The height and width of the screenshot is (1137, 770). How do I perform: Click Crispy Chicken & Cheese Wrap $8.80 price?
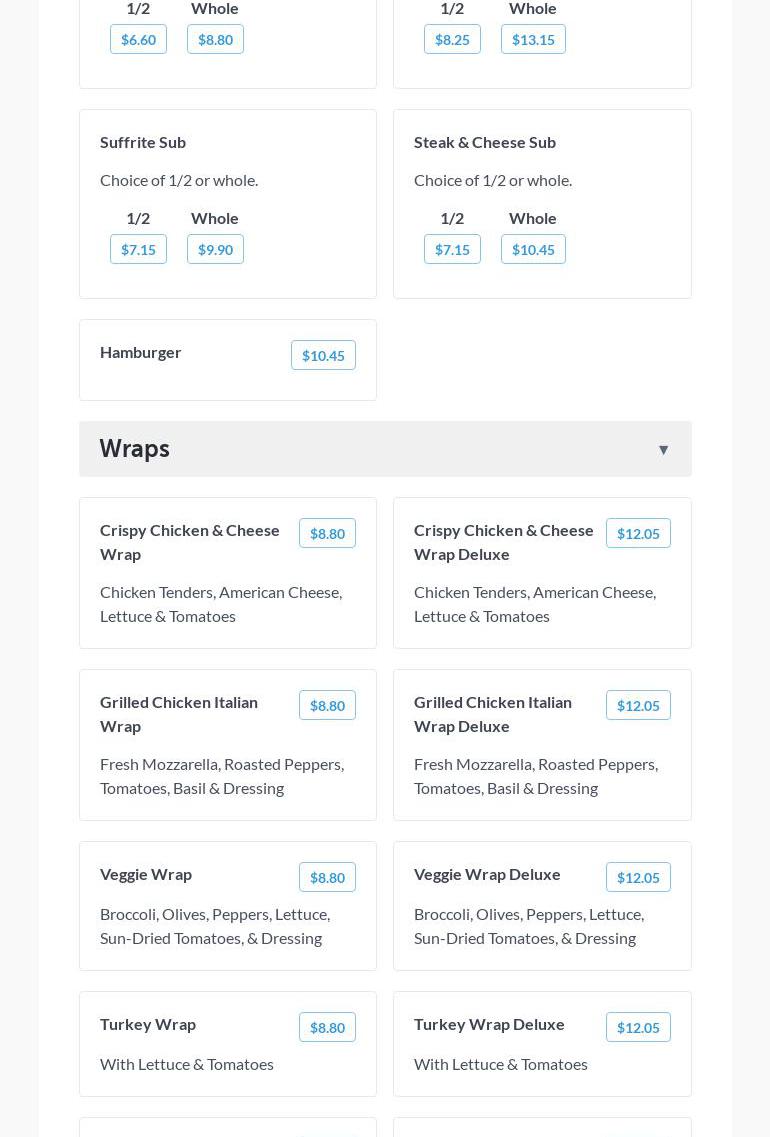point(327,533)
